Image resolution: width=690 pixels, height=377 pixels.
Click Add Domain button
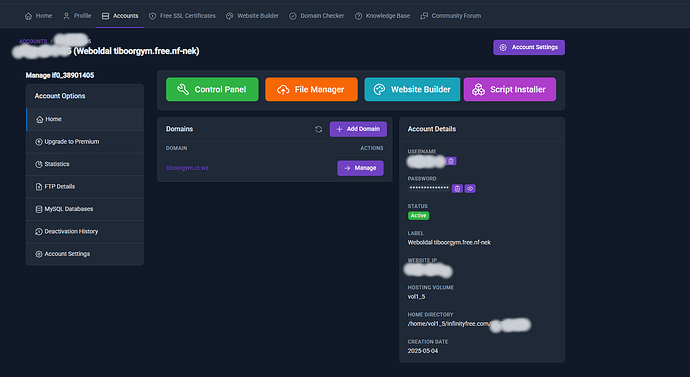[358, 129]
